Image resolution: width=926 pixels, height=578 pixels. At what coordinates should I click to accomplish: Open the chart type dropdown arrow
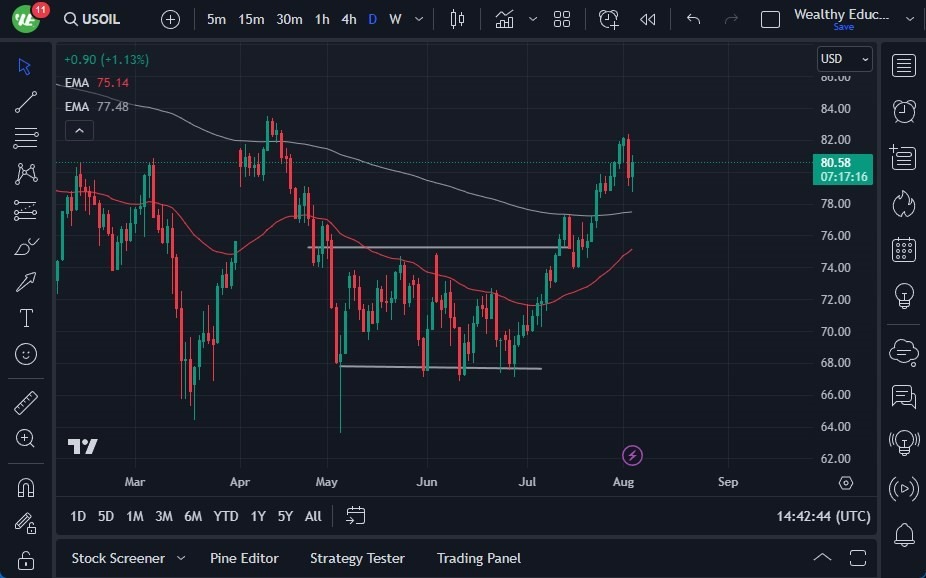(x=533, y=18)
